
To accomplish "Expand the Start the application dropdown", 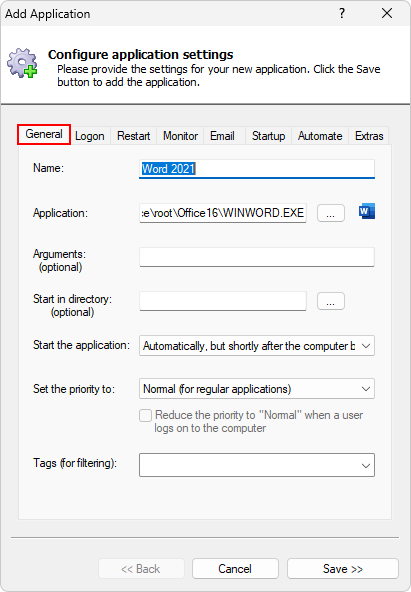I will point(257,345).
